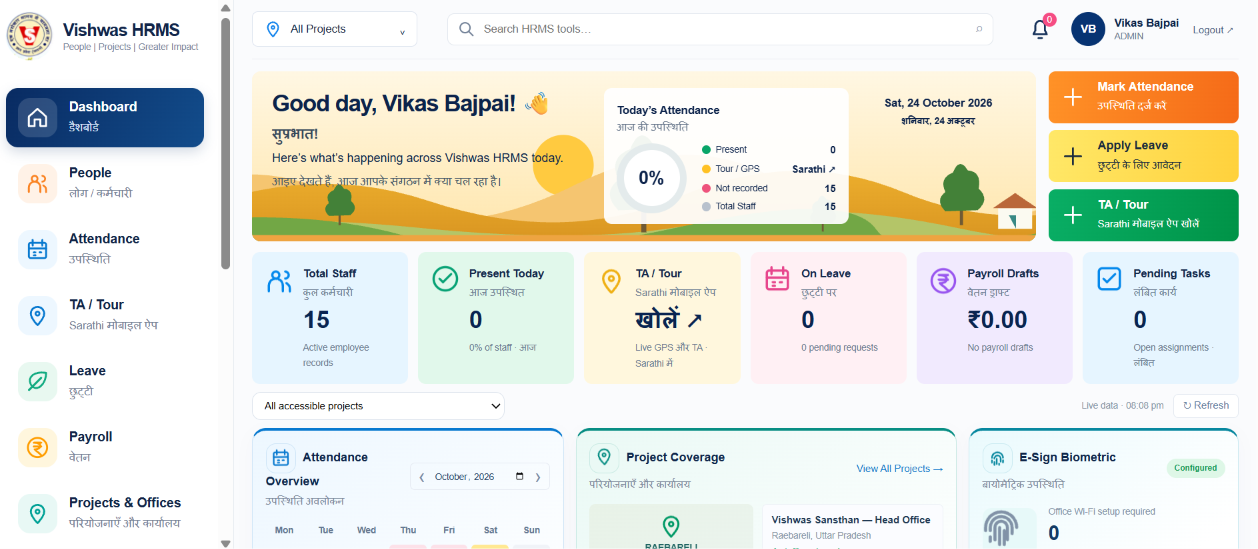The image size is (1258, 549).
Task: Click the Attendance calendar icon in sidebar
Action: coord(38,249)
